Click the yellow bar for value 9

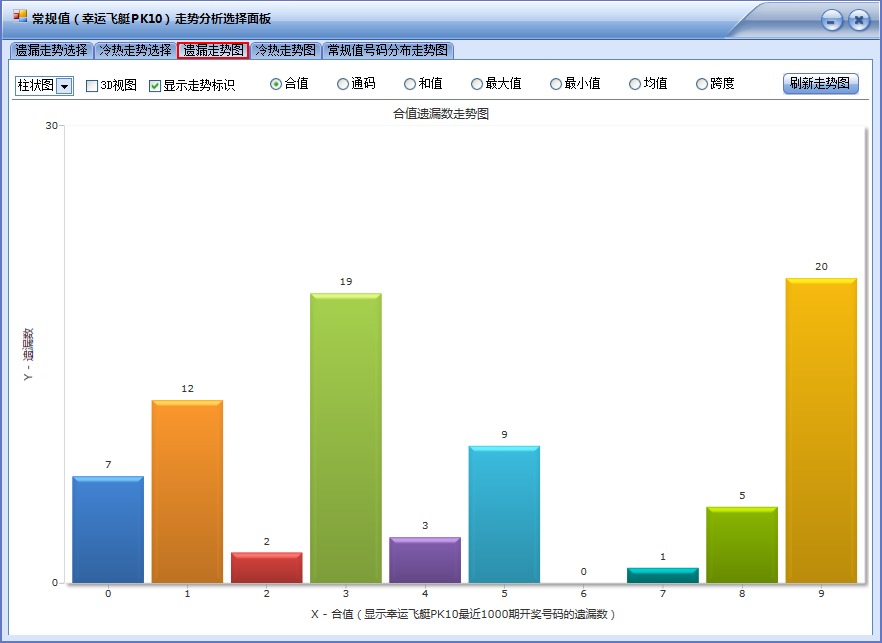pyautogui.click(x=821, y=430)
